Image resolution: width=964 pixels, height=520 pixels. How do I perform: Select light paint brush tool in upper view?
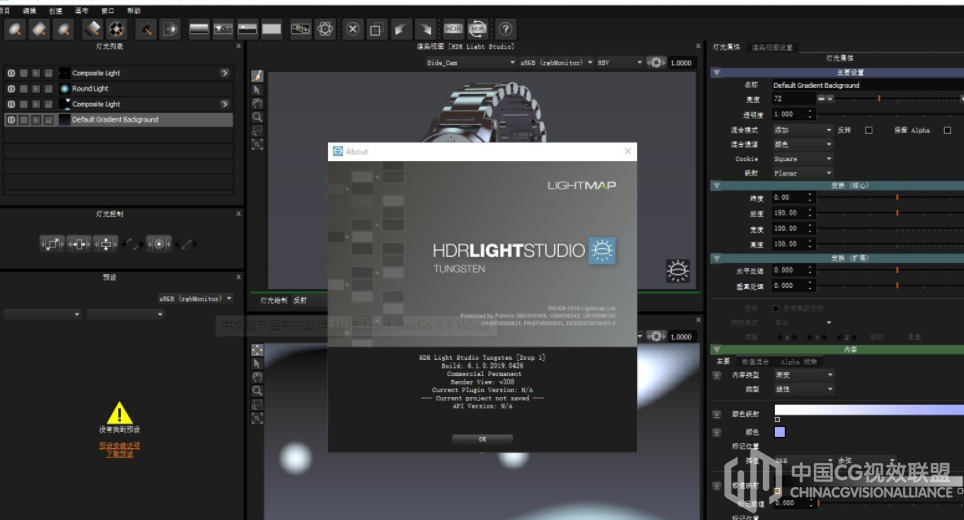coord(257,76)
